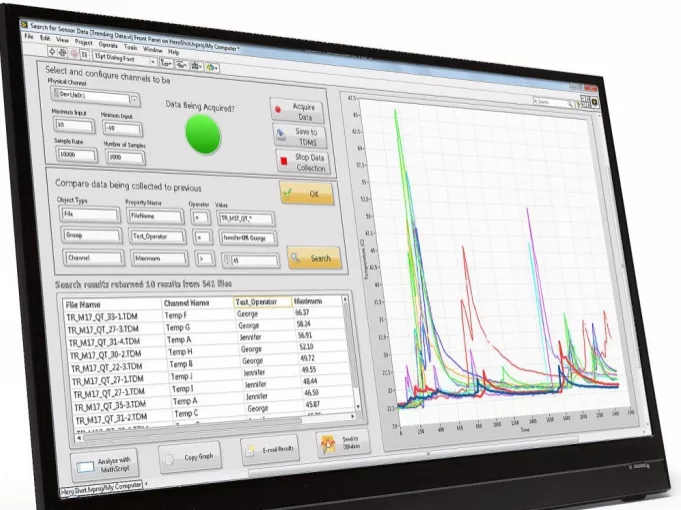Click the context help question mark icon
The image size is (681, 510).
click(578, 104)
